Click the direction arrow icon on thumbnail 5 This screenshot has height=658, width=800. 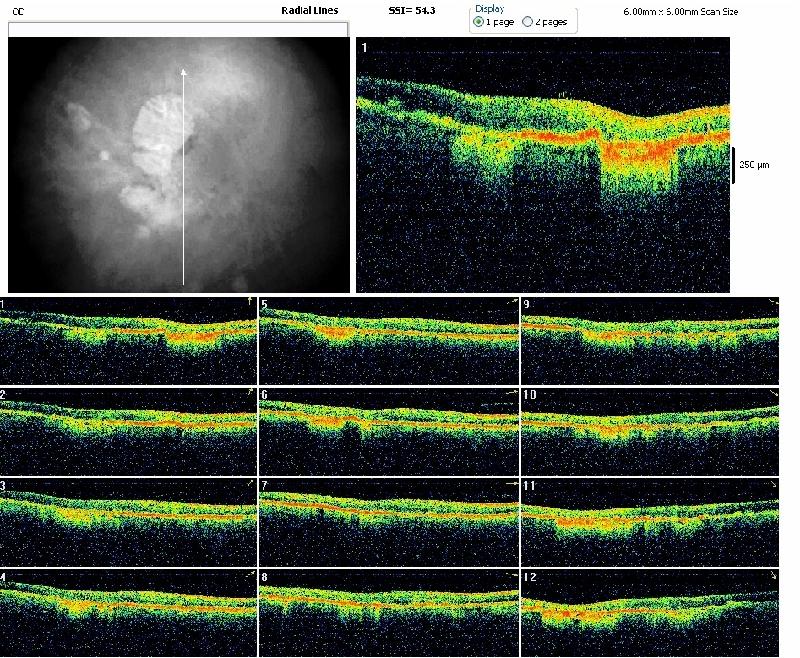coord(511,300)
